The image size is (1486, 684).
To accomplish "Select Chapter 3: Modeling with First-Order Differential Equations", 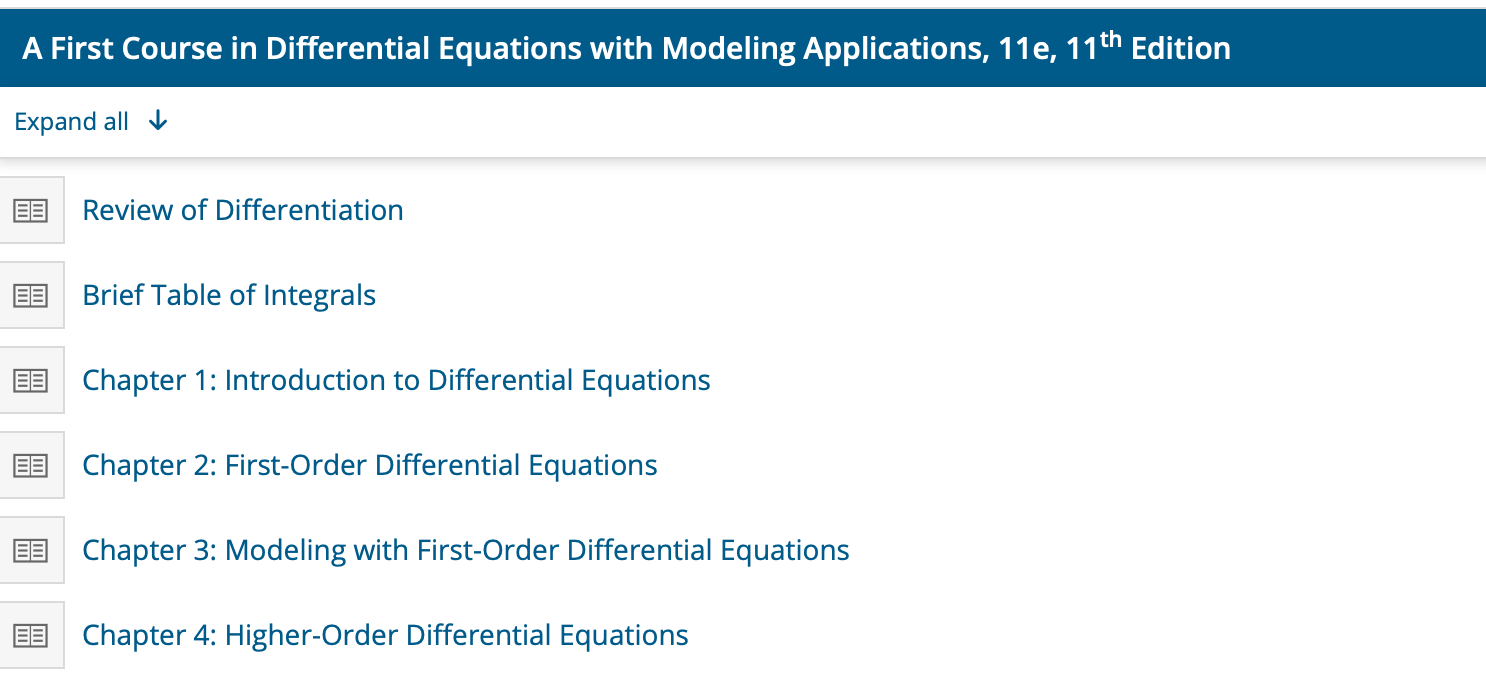I will (x=466, y=549).
